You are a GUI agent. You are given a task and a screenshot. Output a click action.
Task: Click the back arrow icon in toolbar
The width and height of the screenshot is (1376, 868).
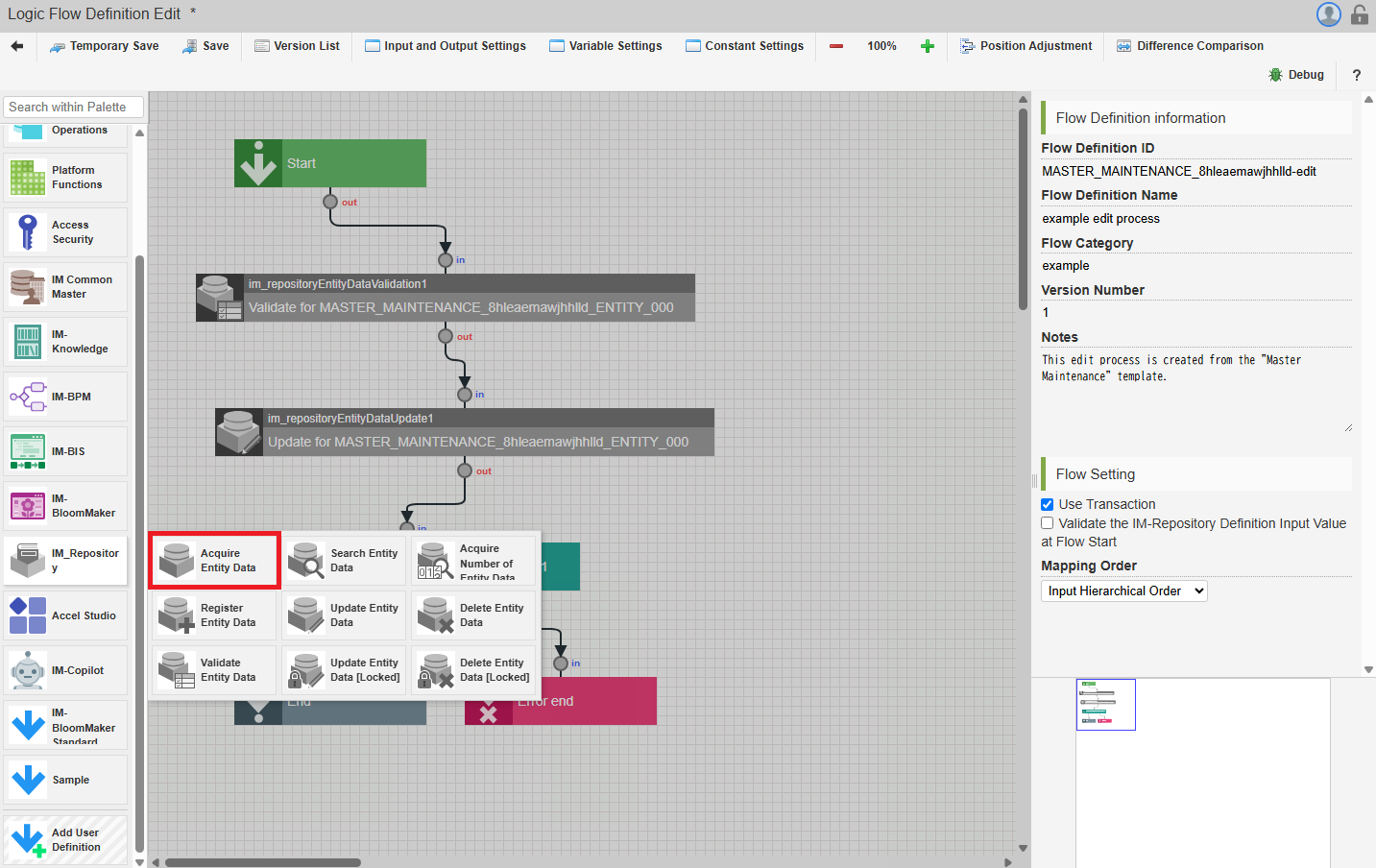click(x=17, y=46)
